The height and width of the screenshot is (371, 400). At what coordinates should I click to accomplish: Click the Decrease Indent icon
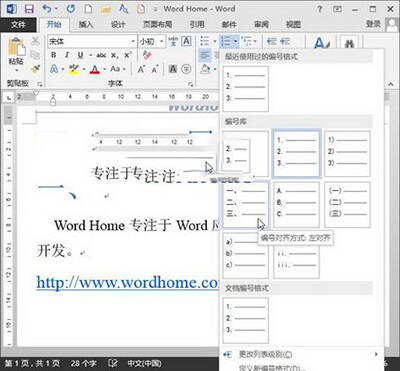[x=272, y=41]
